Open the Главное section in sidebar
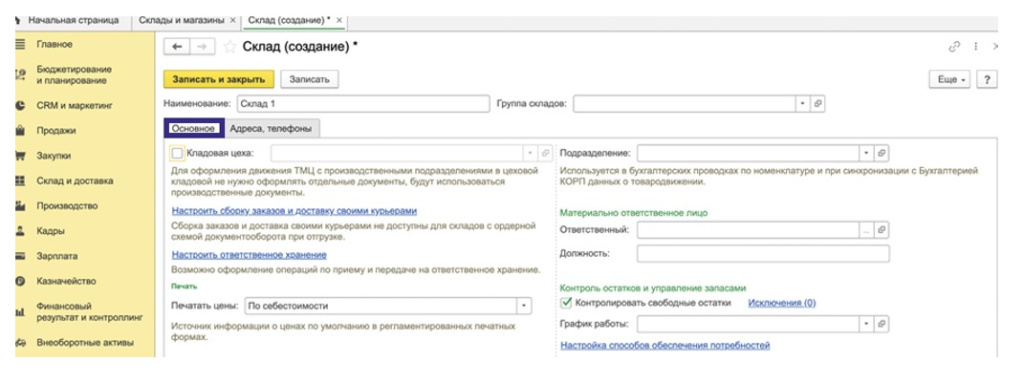The image size is (1024, 382). point(54,44)
